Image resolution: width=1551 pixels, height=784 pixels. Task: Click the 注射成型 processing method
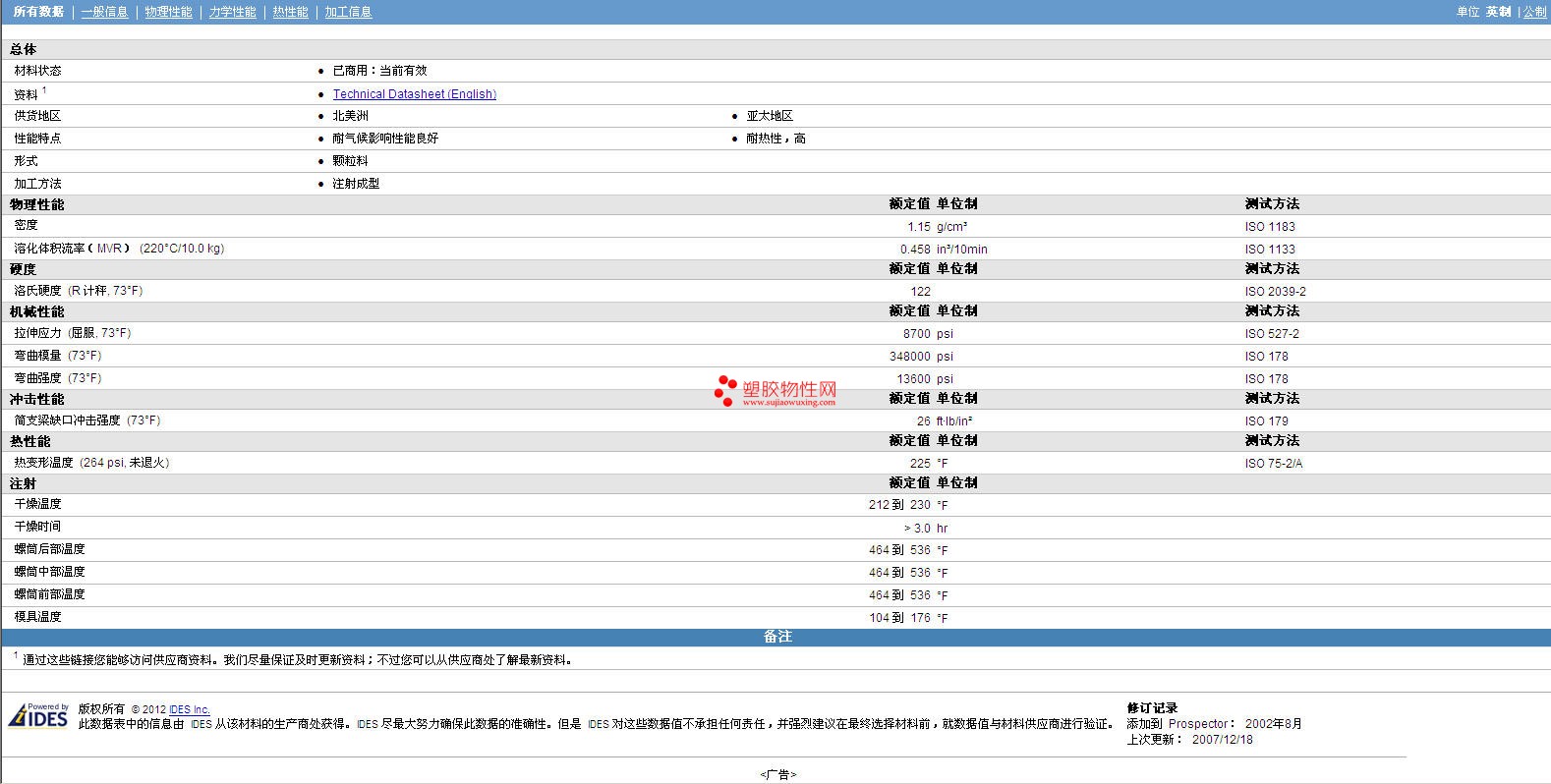[356, 184]
